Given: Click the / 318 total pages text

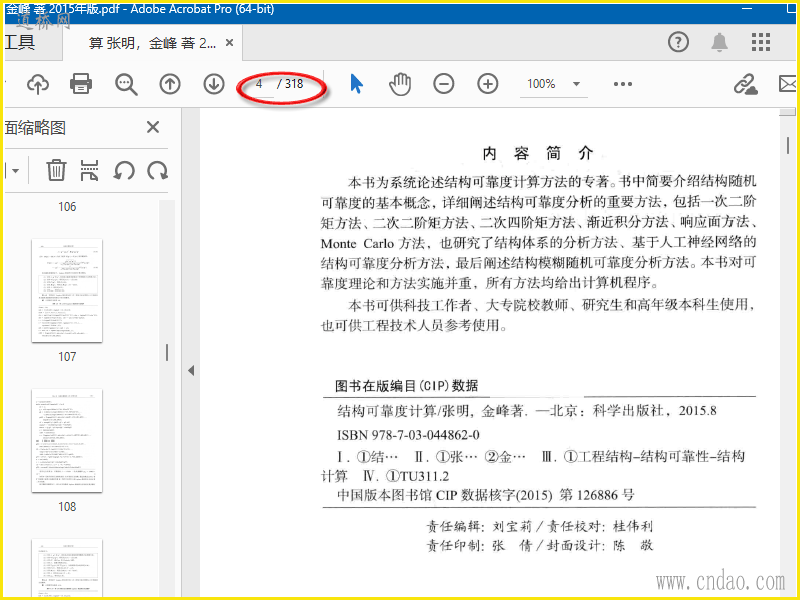Looking at the screenshot, I should (290, 84).
